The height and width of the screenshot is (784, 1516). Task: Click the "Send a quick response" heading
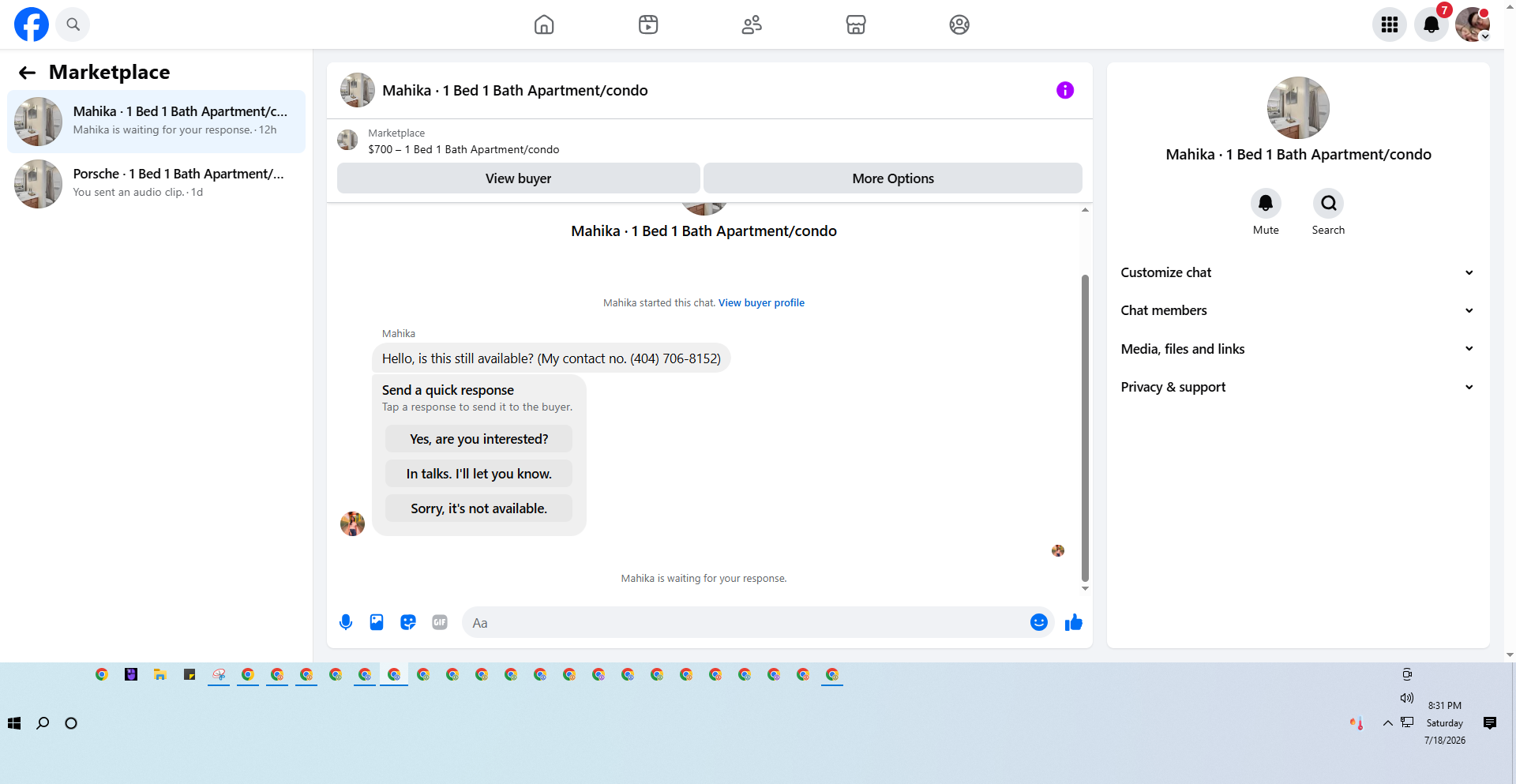[x=448, y=390]
